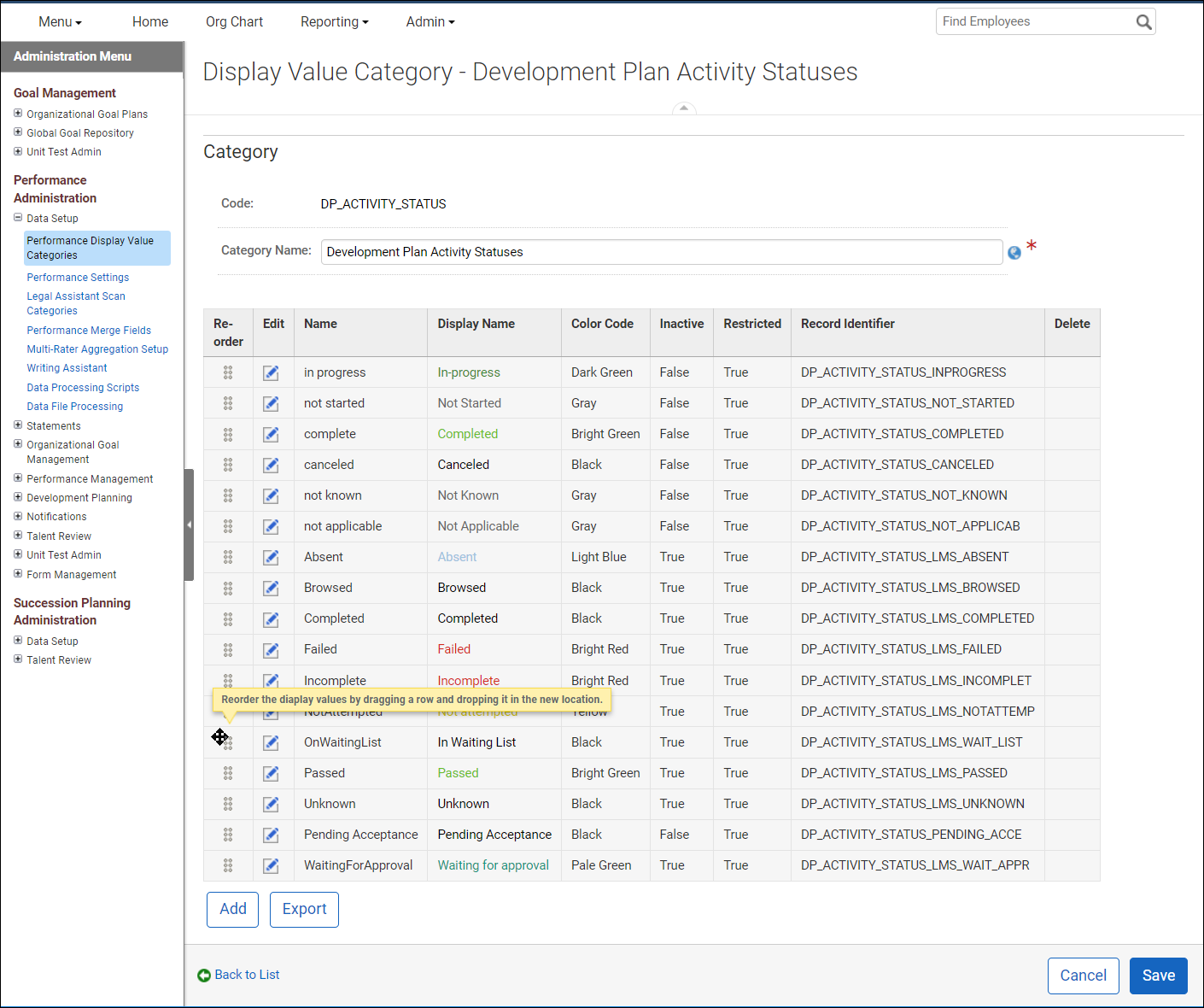Edit the Browsed status row
Viewport: 1204px width, 1008px height.
(271, 588)
